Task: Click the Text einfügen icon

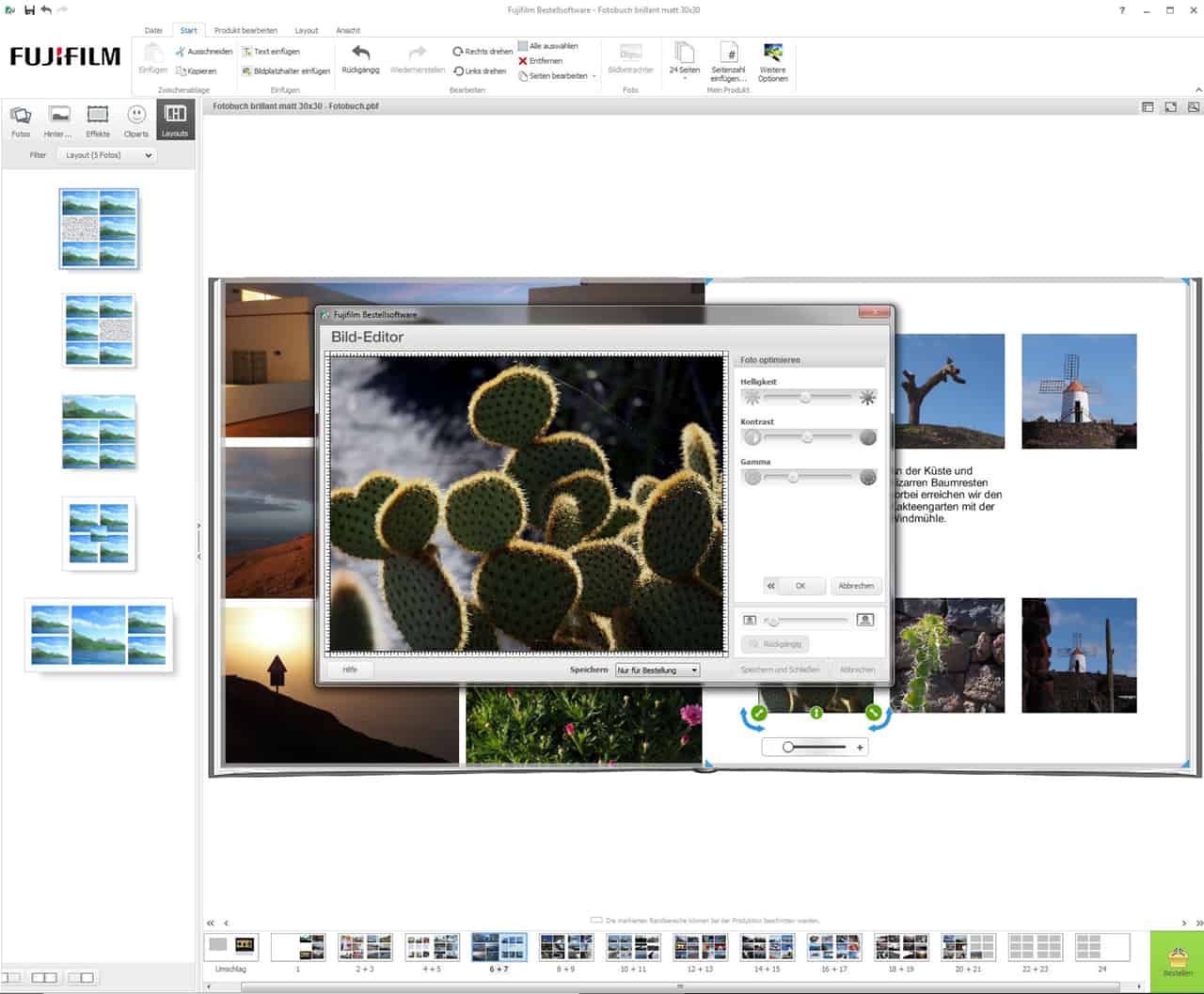Action: pyautogui.click(x=247, y=52)
